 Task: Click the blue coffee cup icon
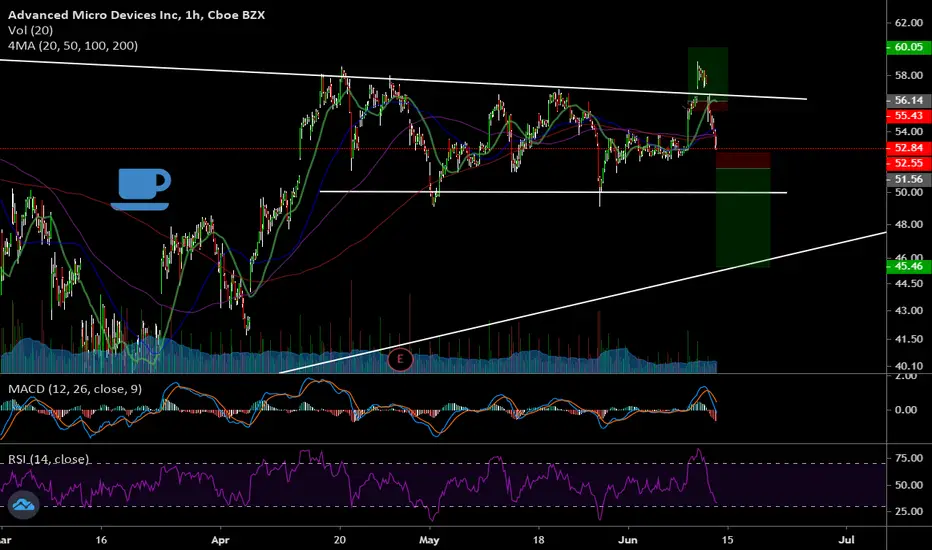pyautogui.click(x=141, y=189)
